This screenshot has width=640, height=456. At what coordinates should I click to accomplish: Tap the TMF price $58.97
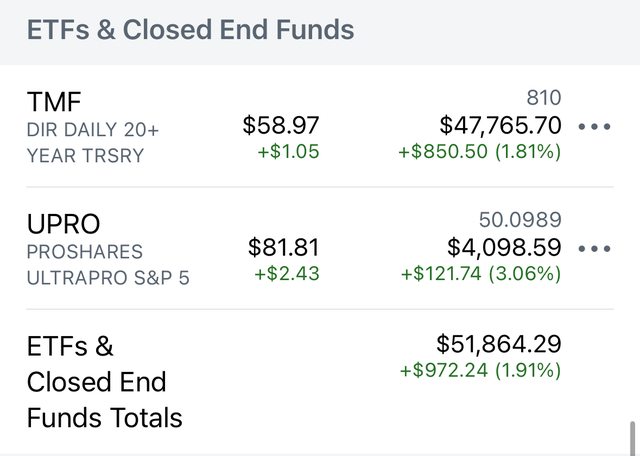coord(281,125)
